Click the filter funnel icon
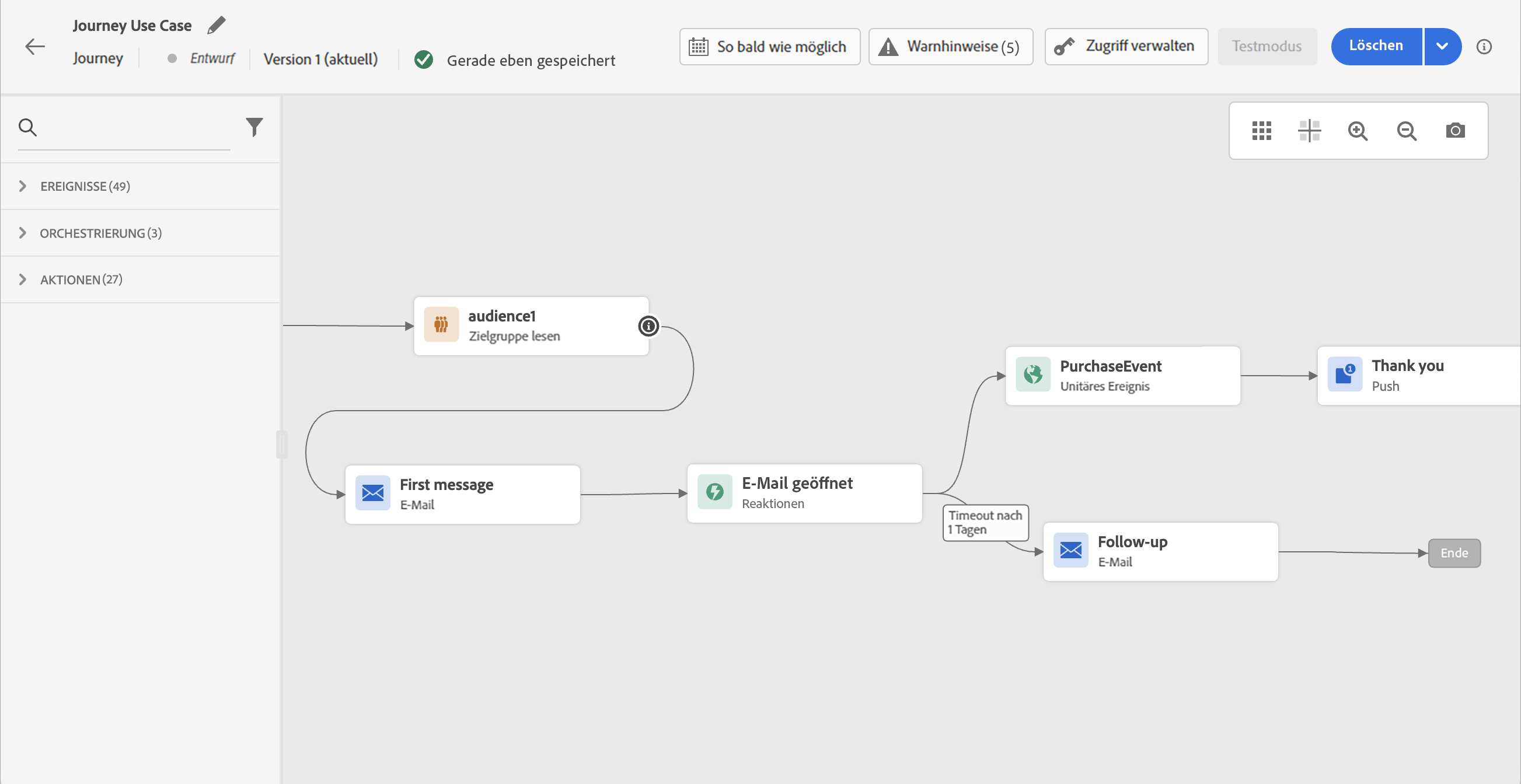 click(254, 127)
